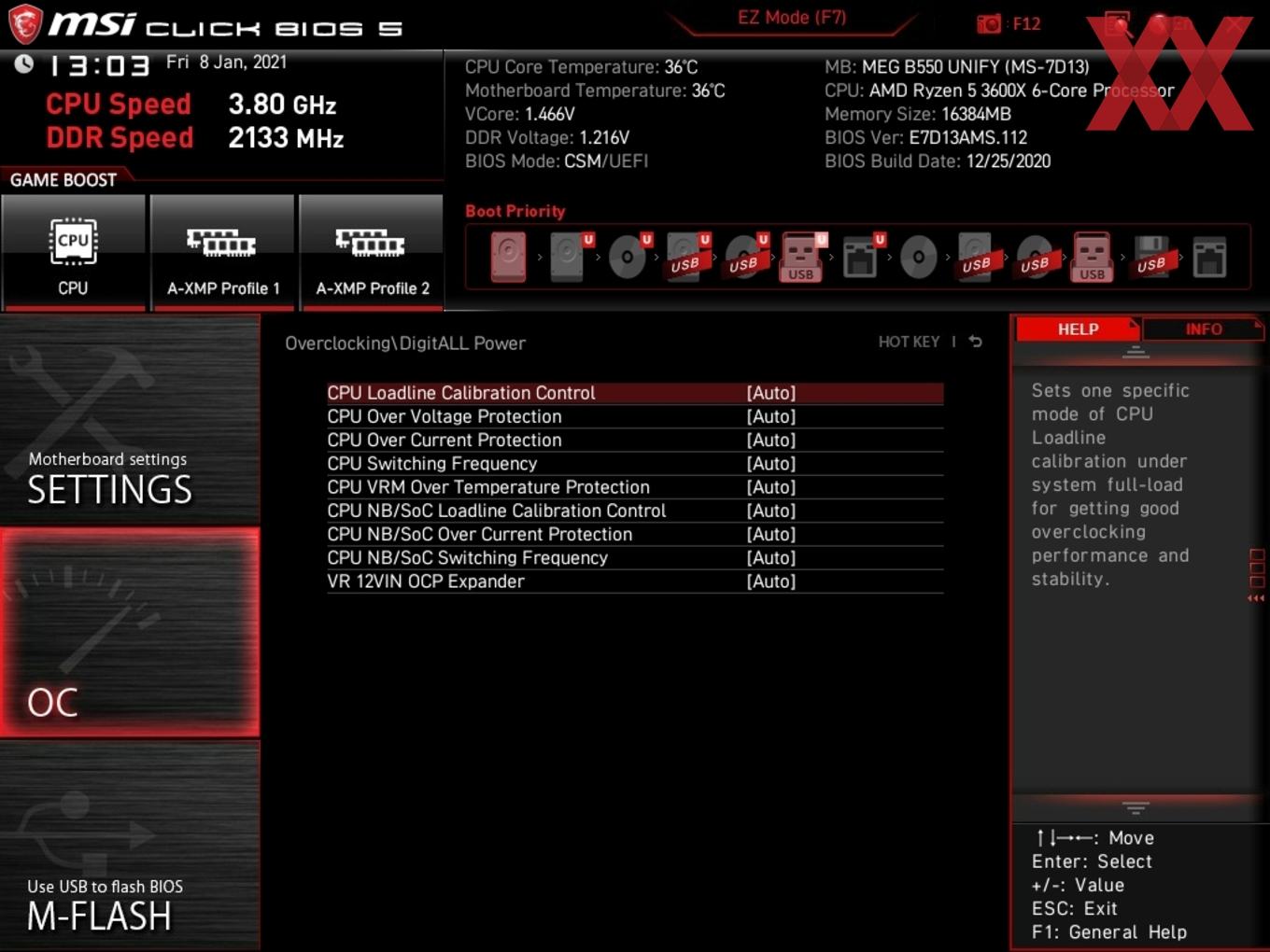Click the MB: MEG B550 UNIFY text
The width and height of the screenshot is (1270, 952).
coord(957,67)
